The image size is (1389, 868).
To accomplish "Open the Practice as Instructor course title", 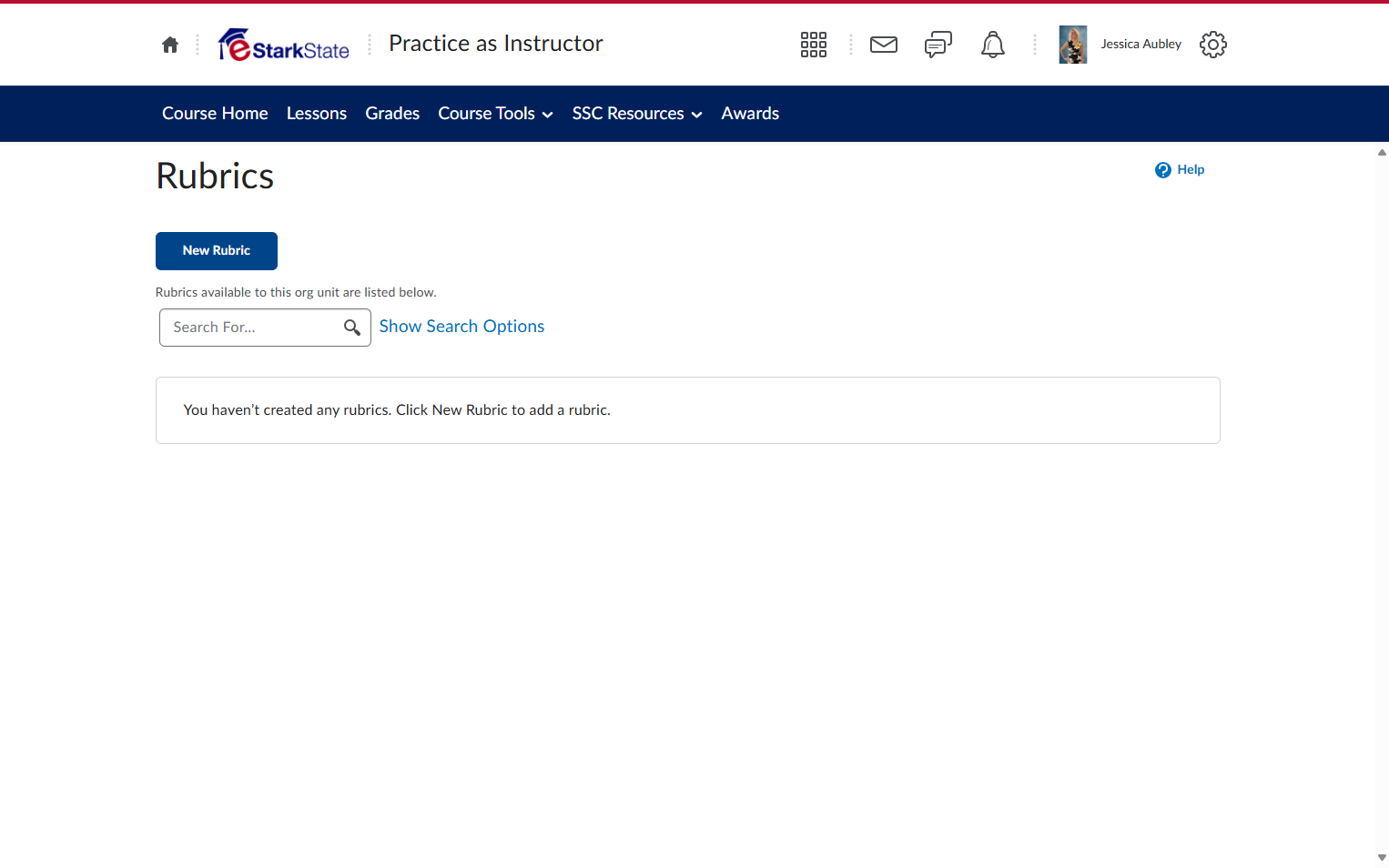I will pyautogui.click(x=496, y=44).
